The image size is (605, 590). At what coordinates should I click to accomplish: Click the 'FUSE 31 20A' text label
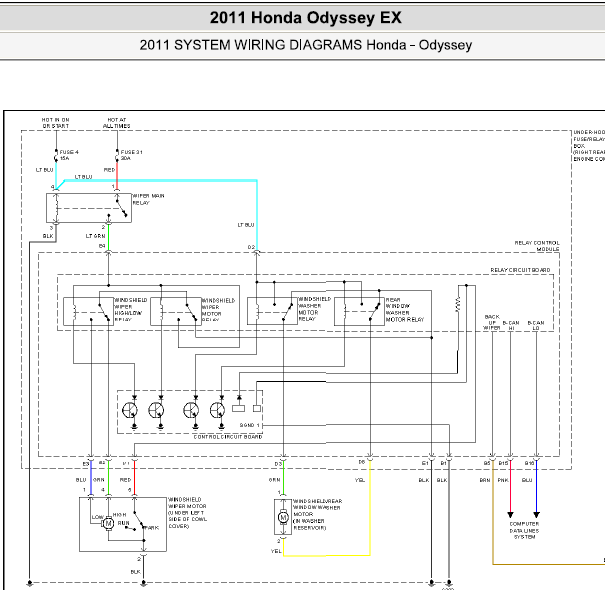pos(132,155)
